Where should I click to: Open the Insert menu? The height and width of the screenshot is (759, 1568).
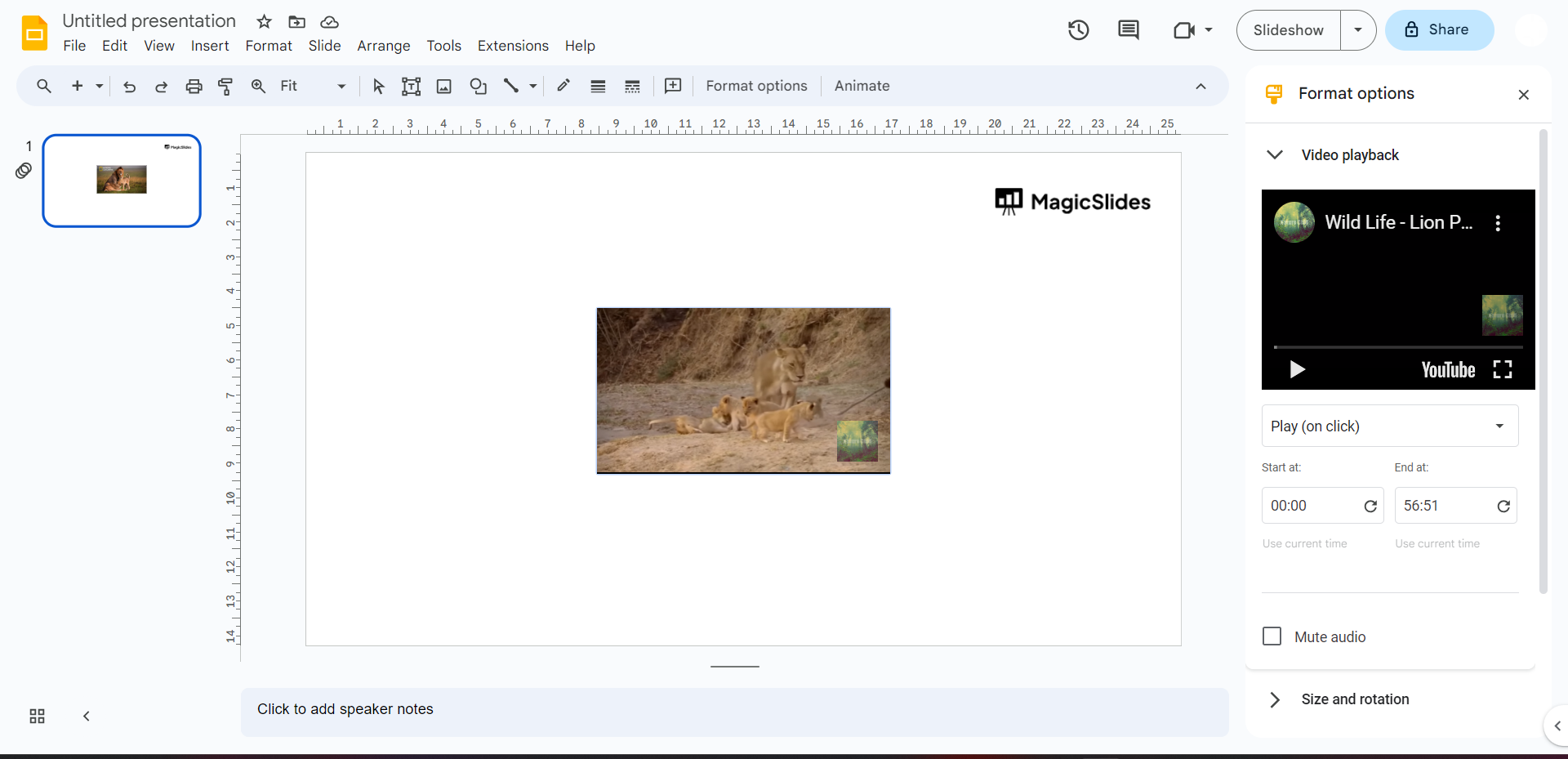[x=209, y=46]
